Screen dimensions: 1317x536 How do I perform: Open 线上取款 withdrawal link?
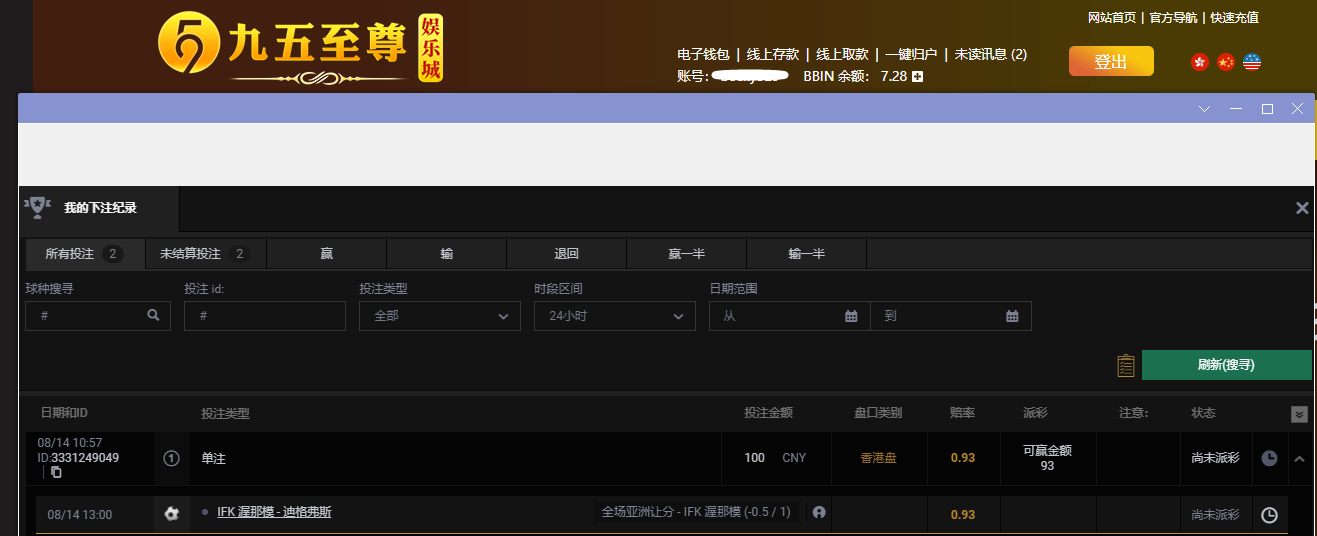tap(842, 54)
